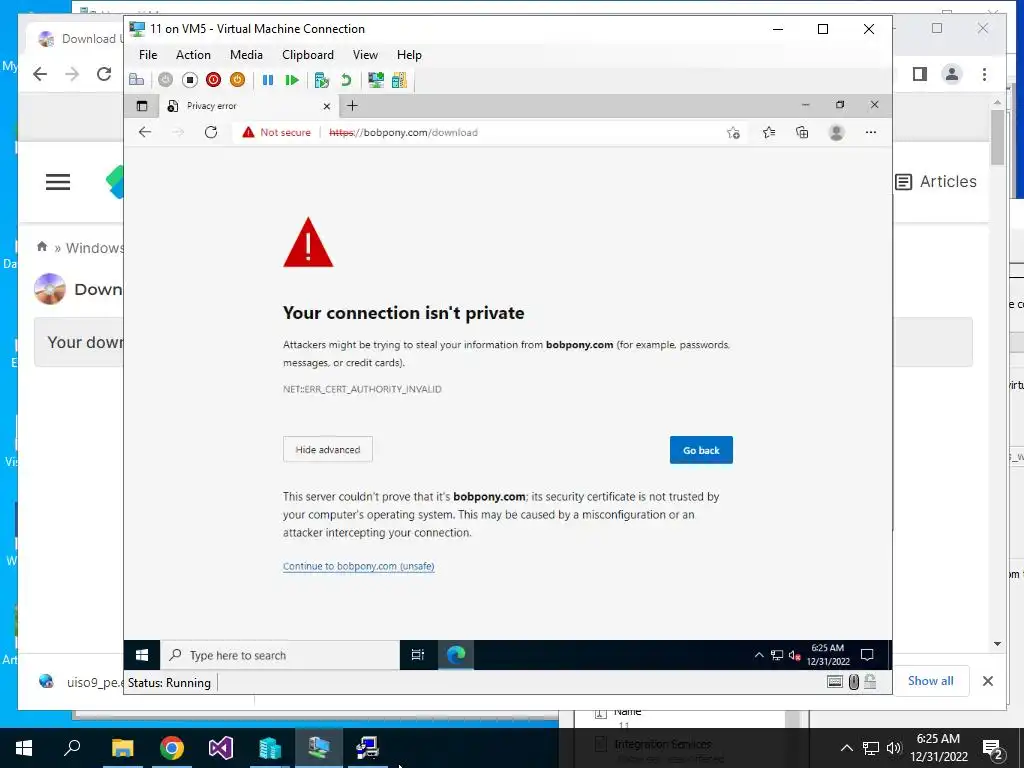Image resolution: width=1024 pixels, height=768 pixels.
Task: Open Edge Settings and more menu
Action: point(871,133)
